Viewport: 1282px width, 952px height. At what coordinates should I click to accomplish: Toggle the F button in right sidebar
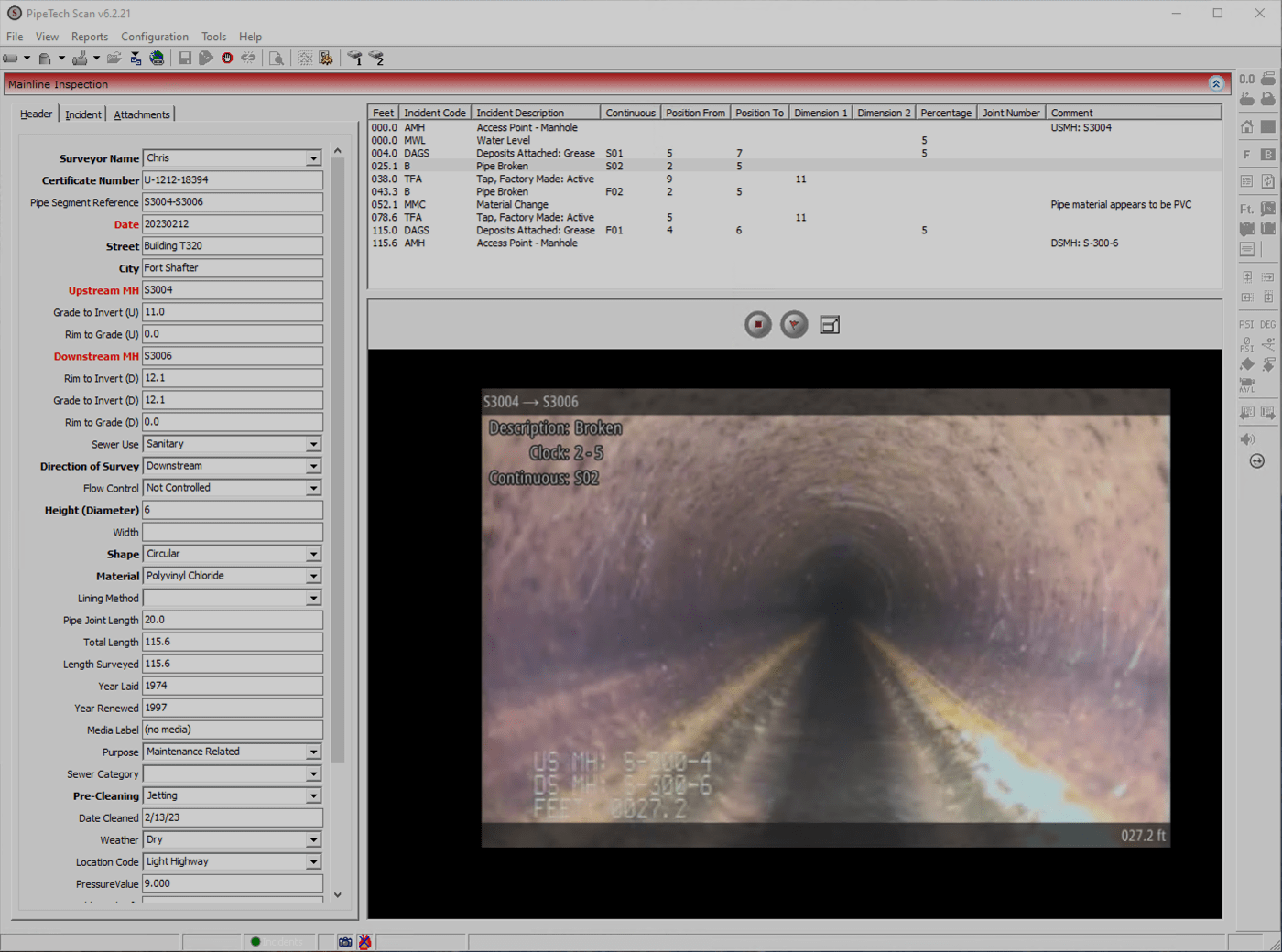point(1247,155)
